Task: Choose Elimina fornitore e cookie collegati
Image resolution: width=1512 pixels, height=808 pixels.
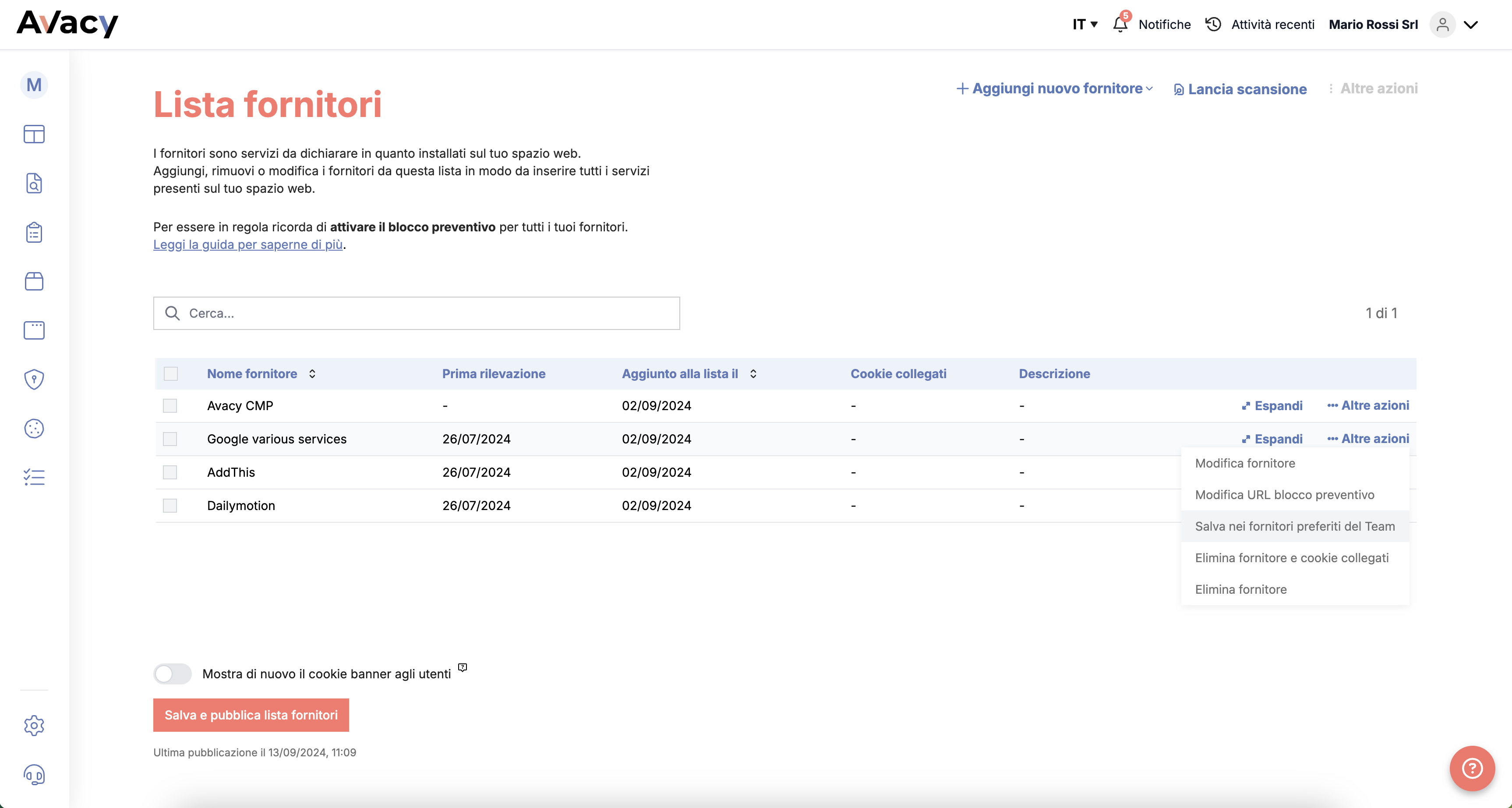Action: [x=1295, y=558]
